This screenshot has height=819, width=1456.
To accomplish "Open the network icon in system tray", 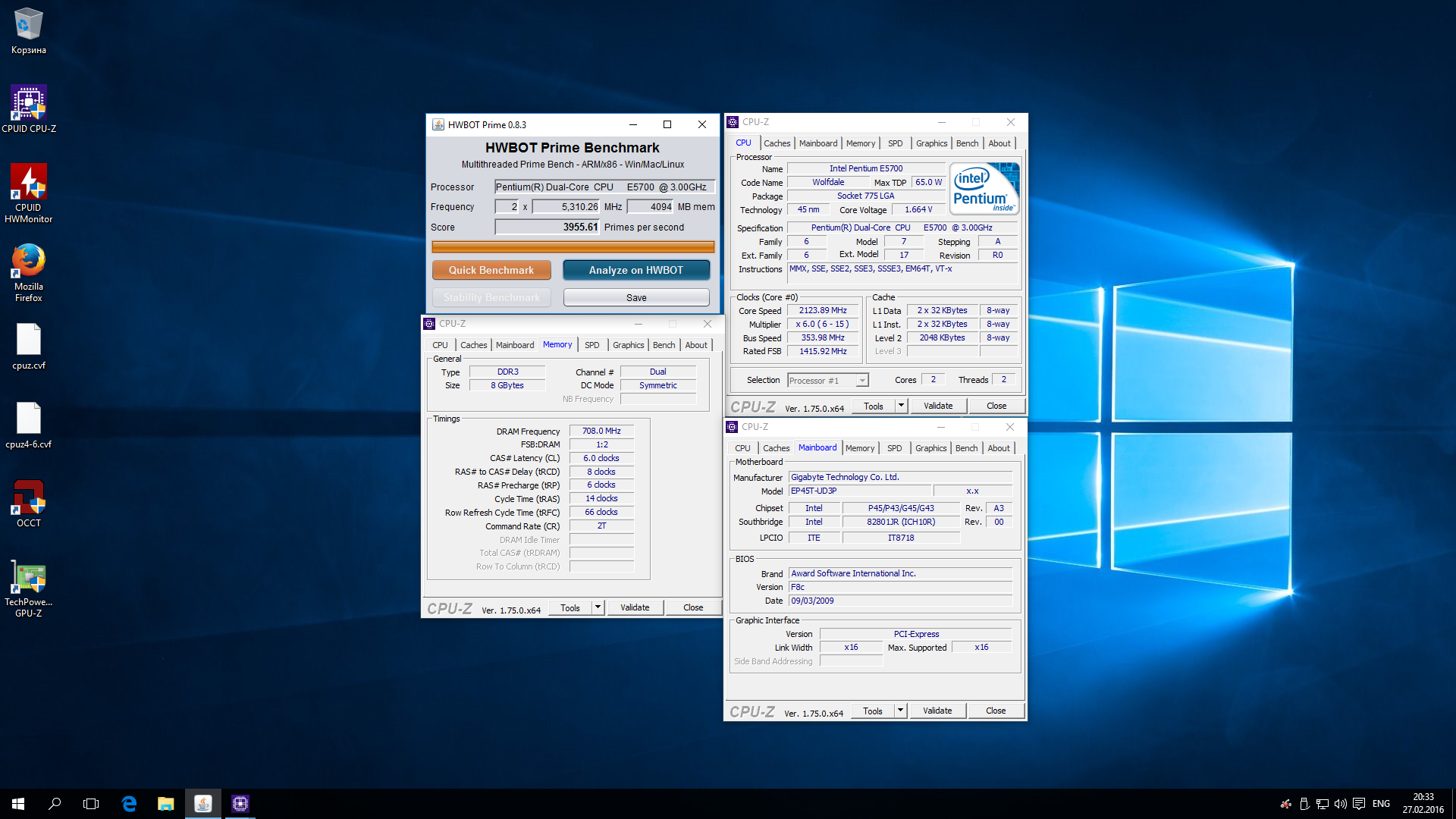I will (x=1322, y=804).
